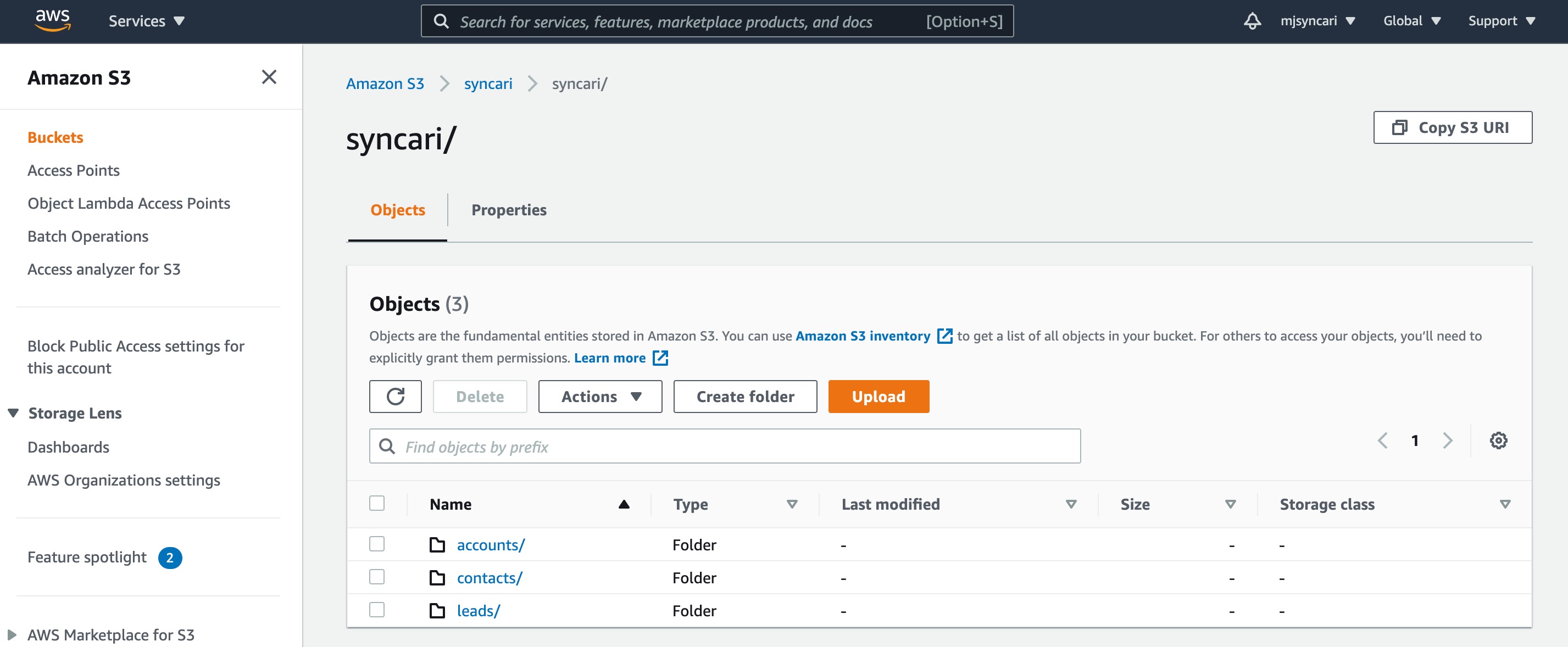Open the Actions dropdown

(599, 396)
